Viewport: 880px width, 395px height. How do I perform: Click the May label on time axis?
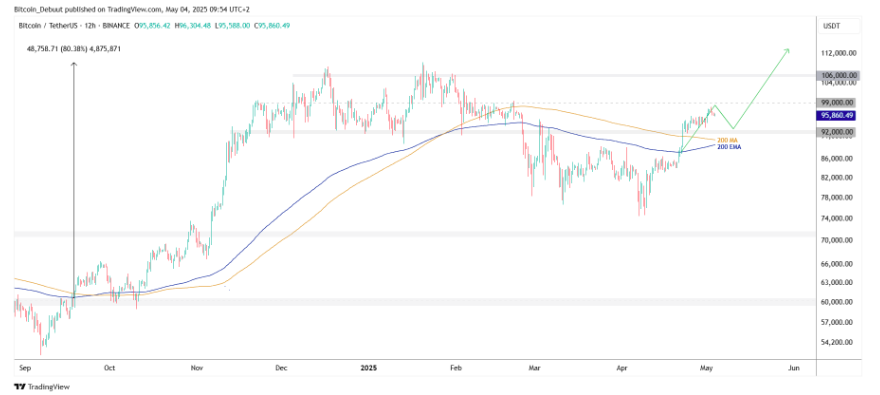tap(707, 368)
